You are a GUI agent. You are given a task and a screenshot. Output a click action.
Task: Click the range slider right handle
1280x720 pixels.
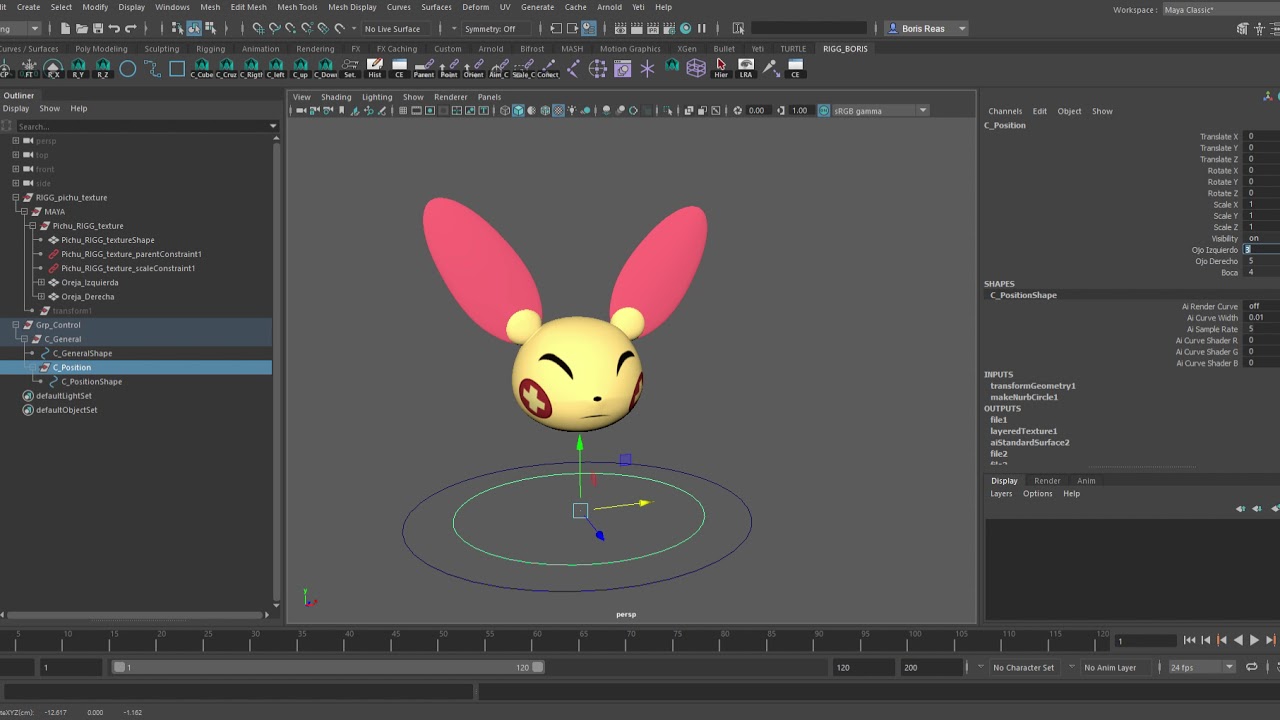click(x=538, y=667)
